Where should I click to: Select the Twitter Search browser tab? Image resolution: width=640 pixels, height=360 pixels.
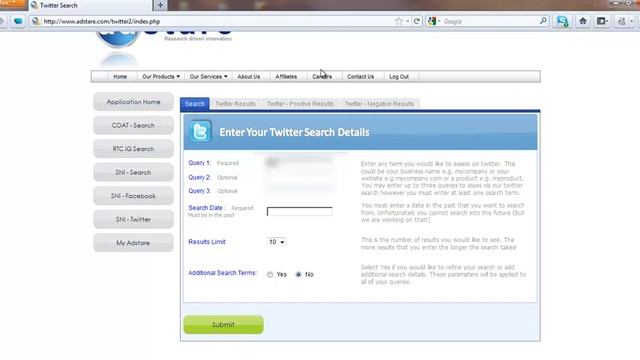tap(90, 5)
